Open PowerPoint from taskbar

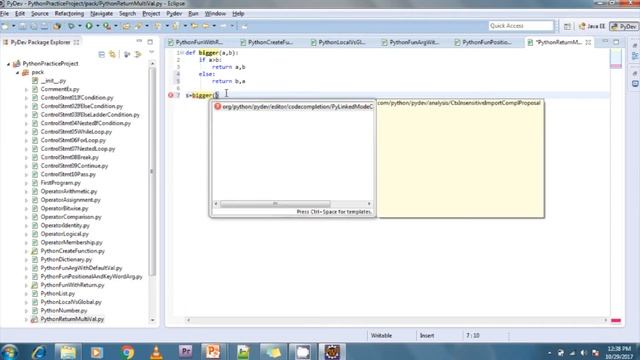point(213,352)
